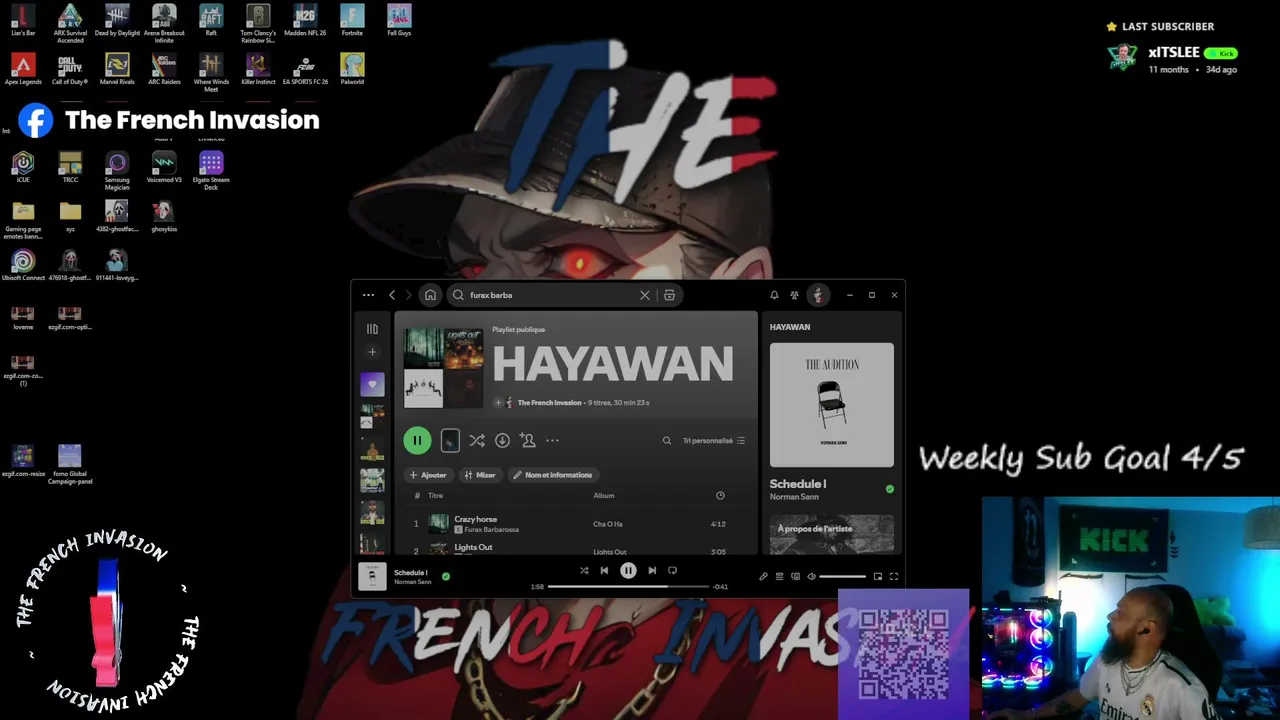Open the mini player

[878, 577]
